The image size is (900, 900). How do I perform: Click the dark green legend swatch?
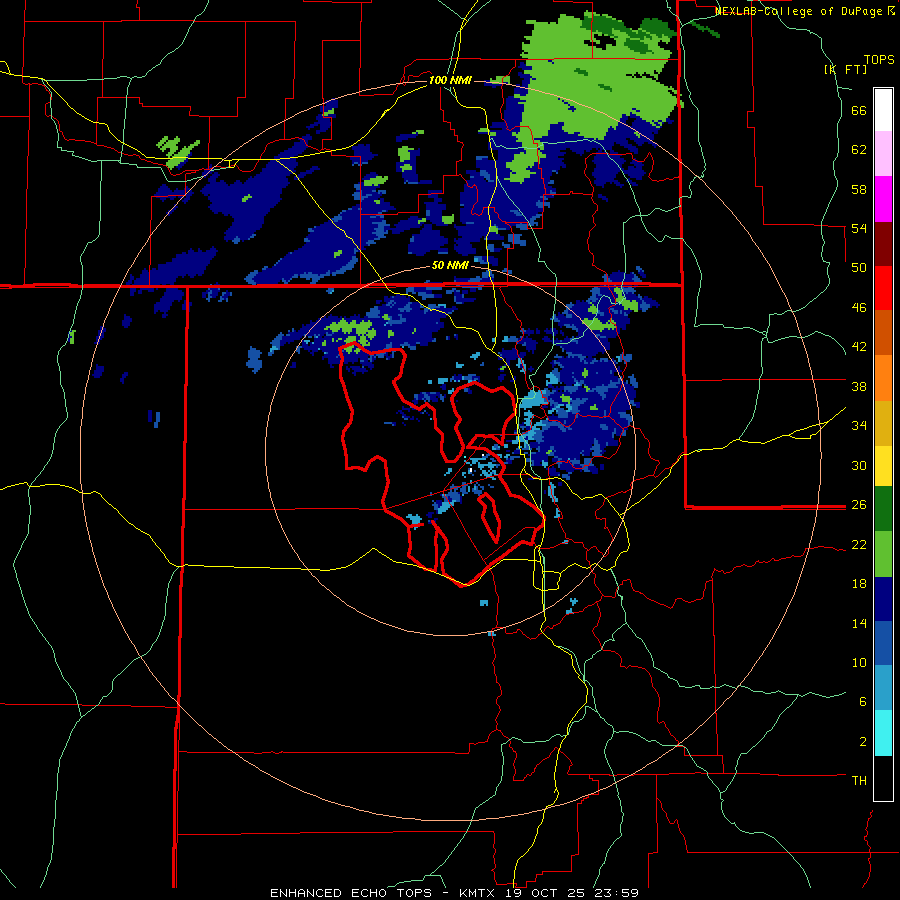point(883,509)
